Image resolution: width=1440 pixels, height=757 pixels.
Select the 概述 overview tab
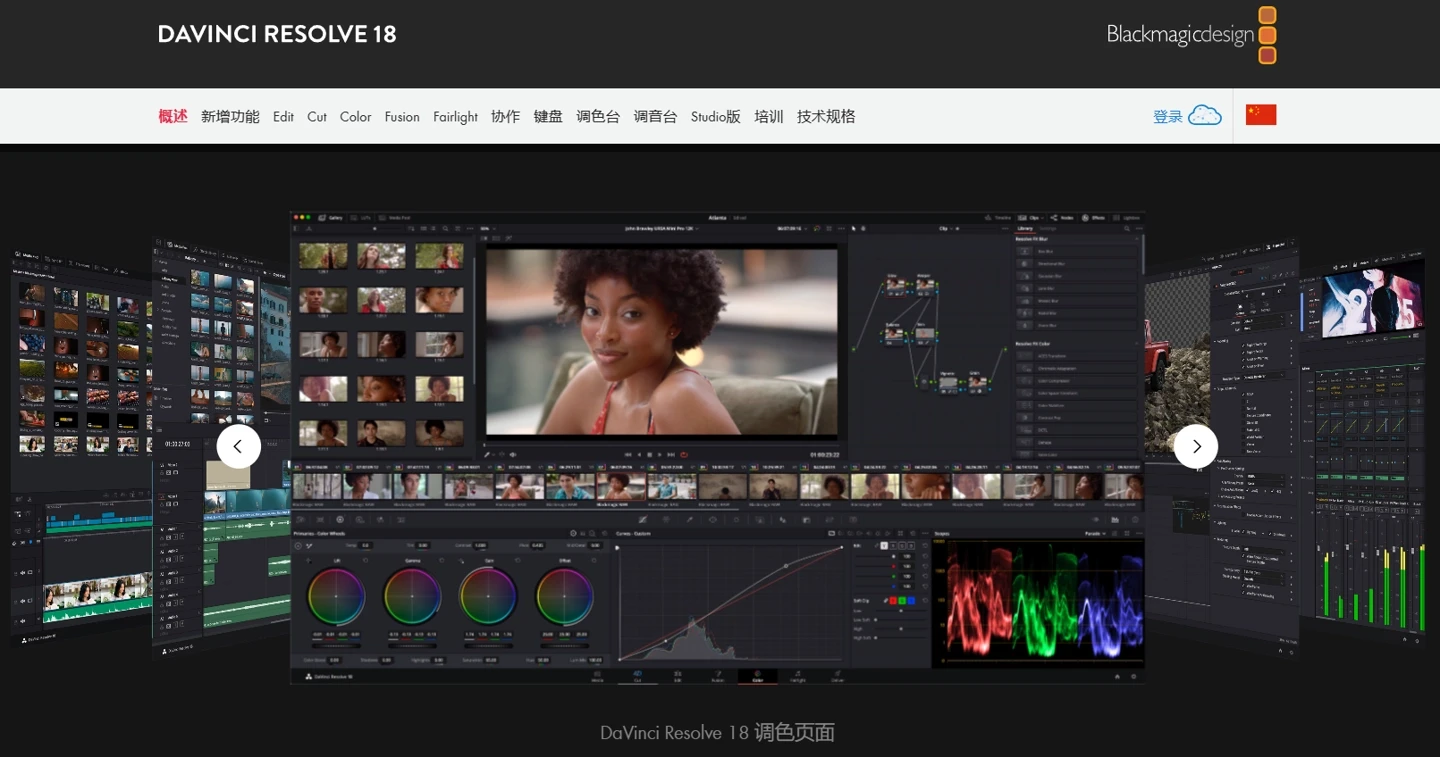point(173,116)
